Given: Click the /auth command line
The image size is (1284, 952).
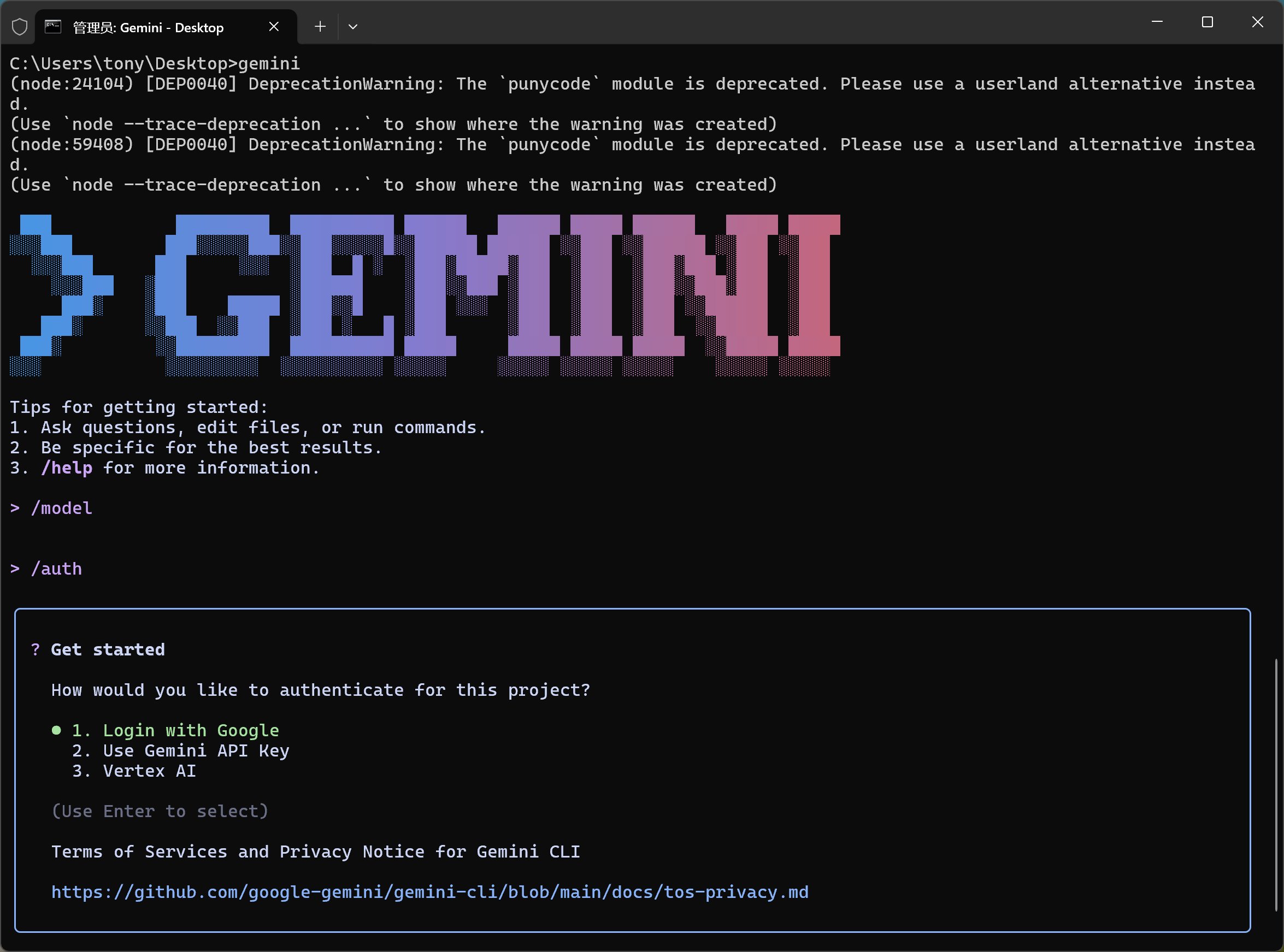Looking at the screenshot, I should click(x=56, y=569).
